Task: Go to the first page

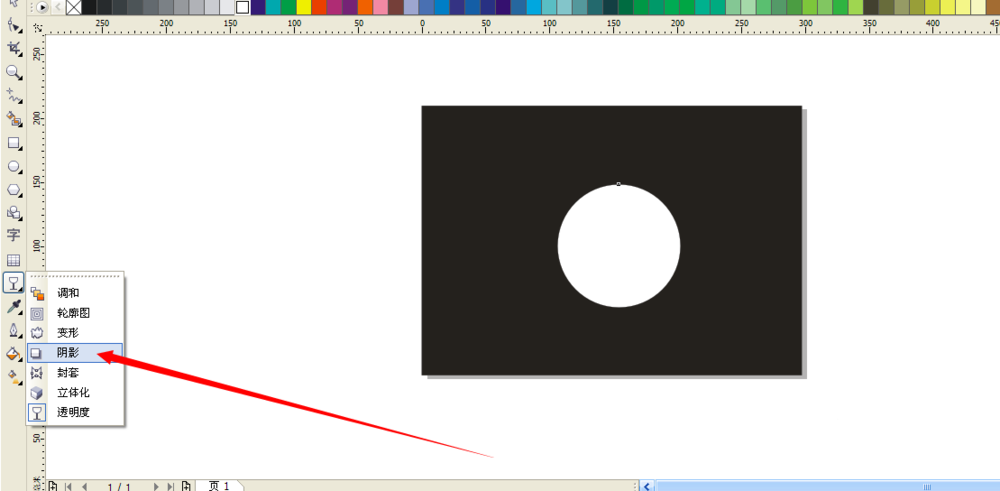Action: [69, 487]
